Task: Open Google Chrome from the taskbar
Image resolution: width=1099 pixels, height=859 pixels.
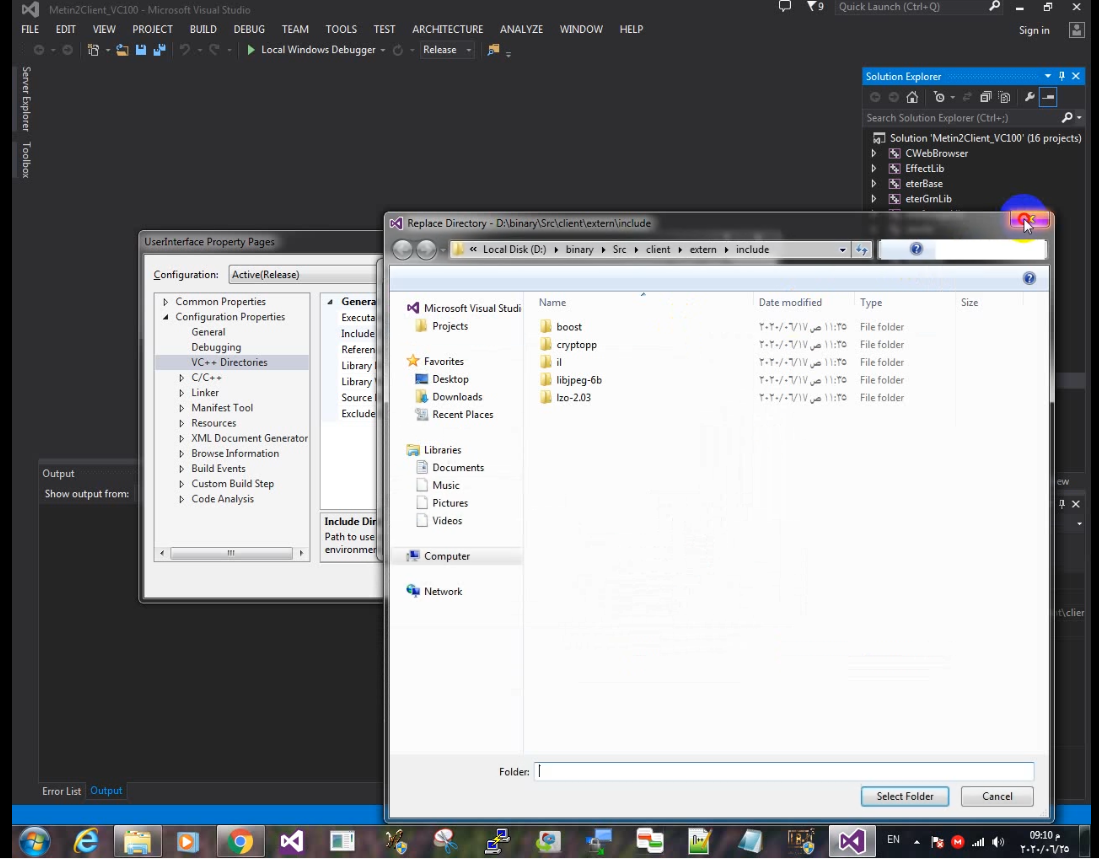Action: (240, 841)
